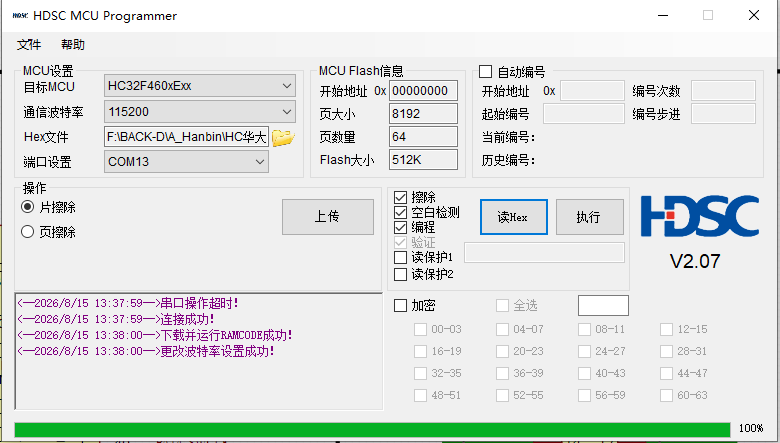The image size is (780, 443).
Task: Click the 历史编号 label
Action: coord(508,160)
